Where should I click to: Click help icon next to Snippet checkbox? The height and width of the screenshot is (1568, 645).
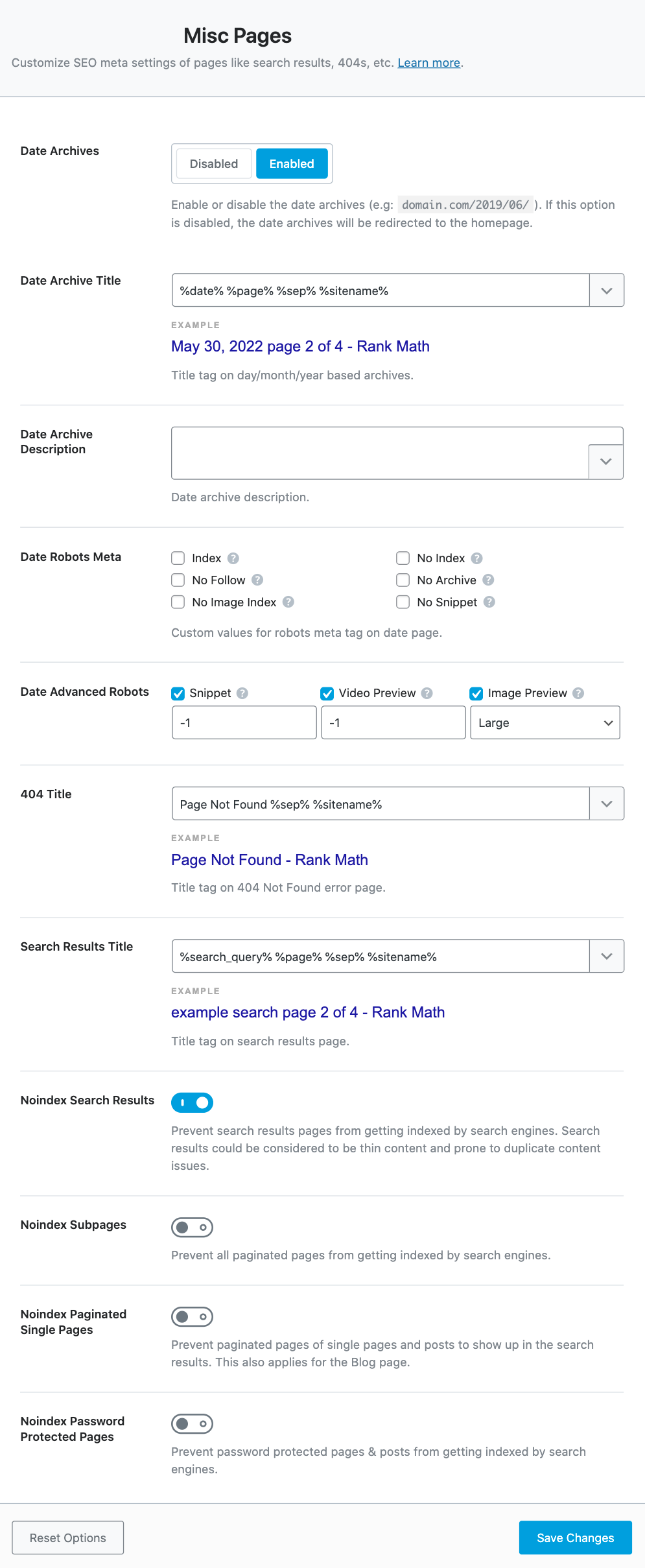(x=241, y=693)
